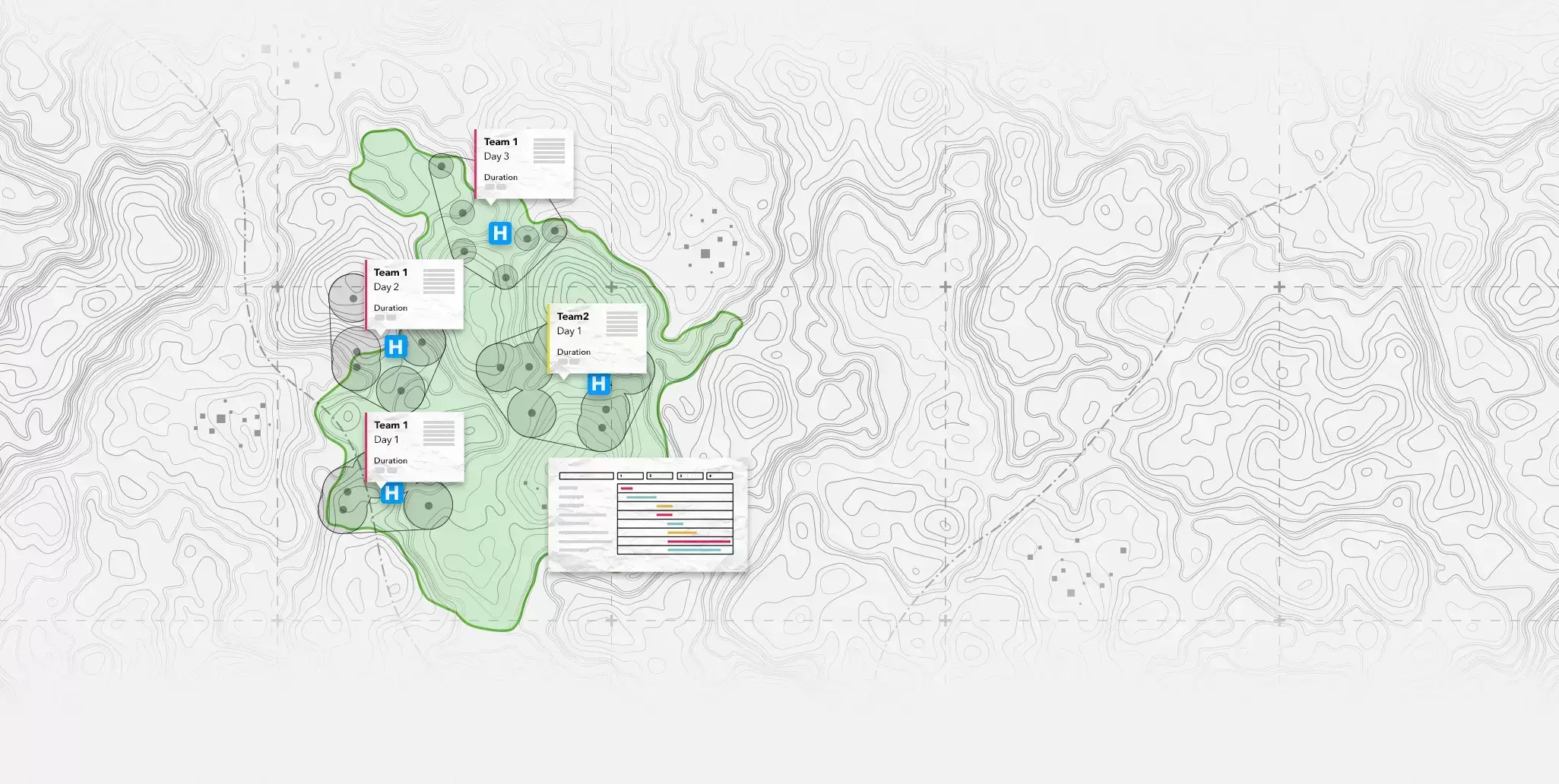Click the H marker below Team2 Day 1 card
The image size is (1559, 784).
coord(599,384)
